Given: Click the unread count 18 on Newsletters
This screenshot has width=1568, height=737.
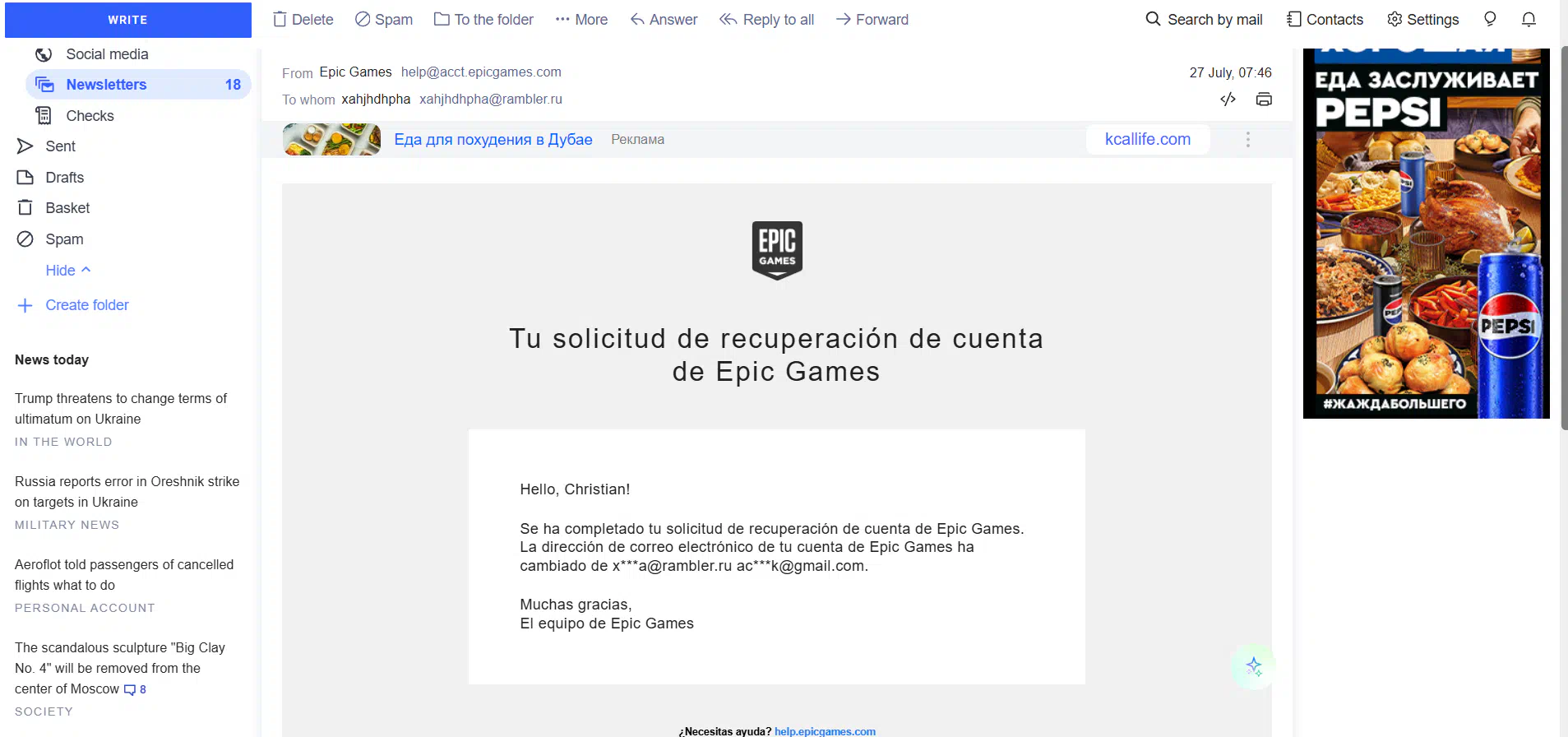Looking at the screenshot, I should coord(233,85).
